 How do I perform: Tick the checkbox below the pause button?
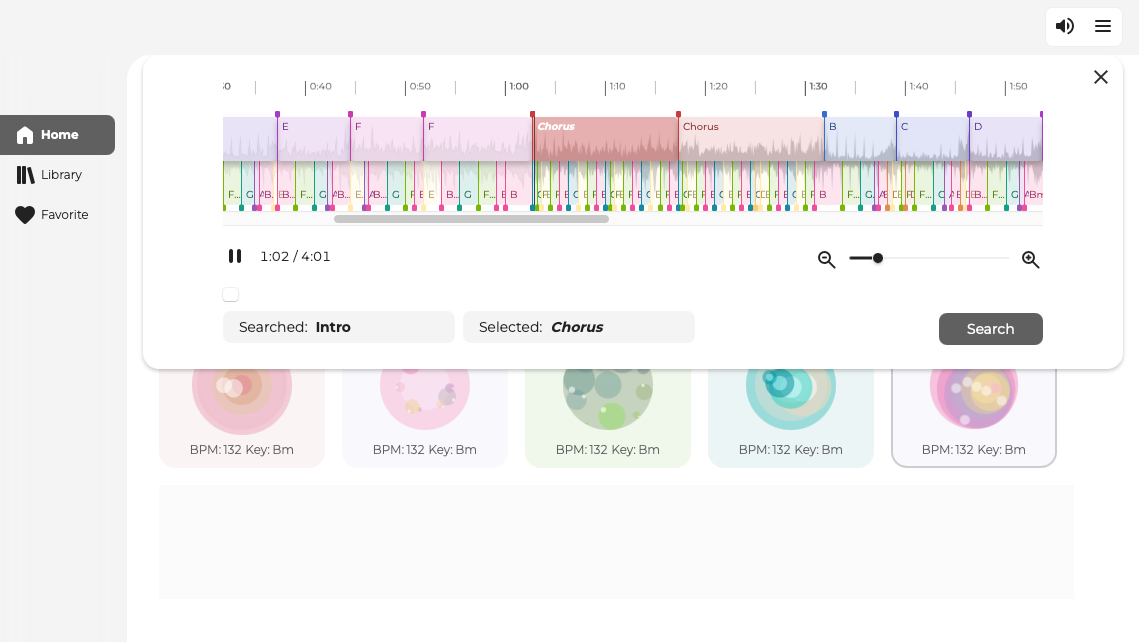231,294
